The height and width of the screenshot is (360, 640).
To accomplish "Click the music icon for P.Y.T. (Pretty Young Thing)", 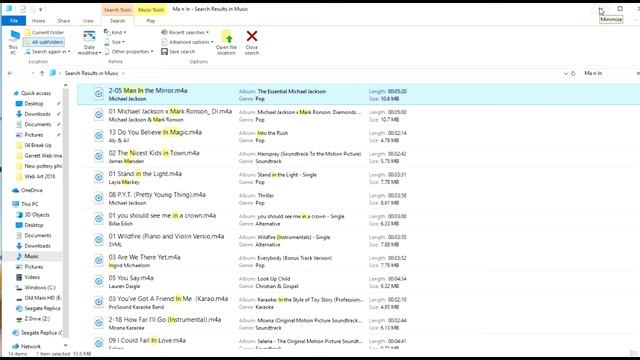I will (x=98, y=198).
